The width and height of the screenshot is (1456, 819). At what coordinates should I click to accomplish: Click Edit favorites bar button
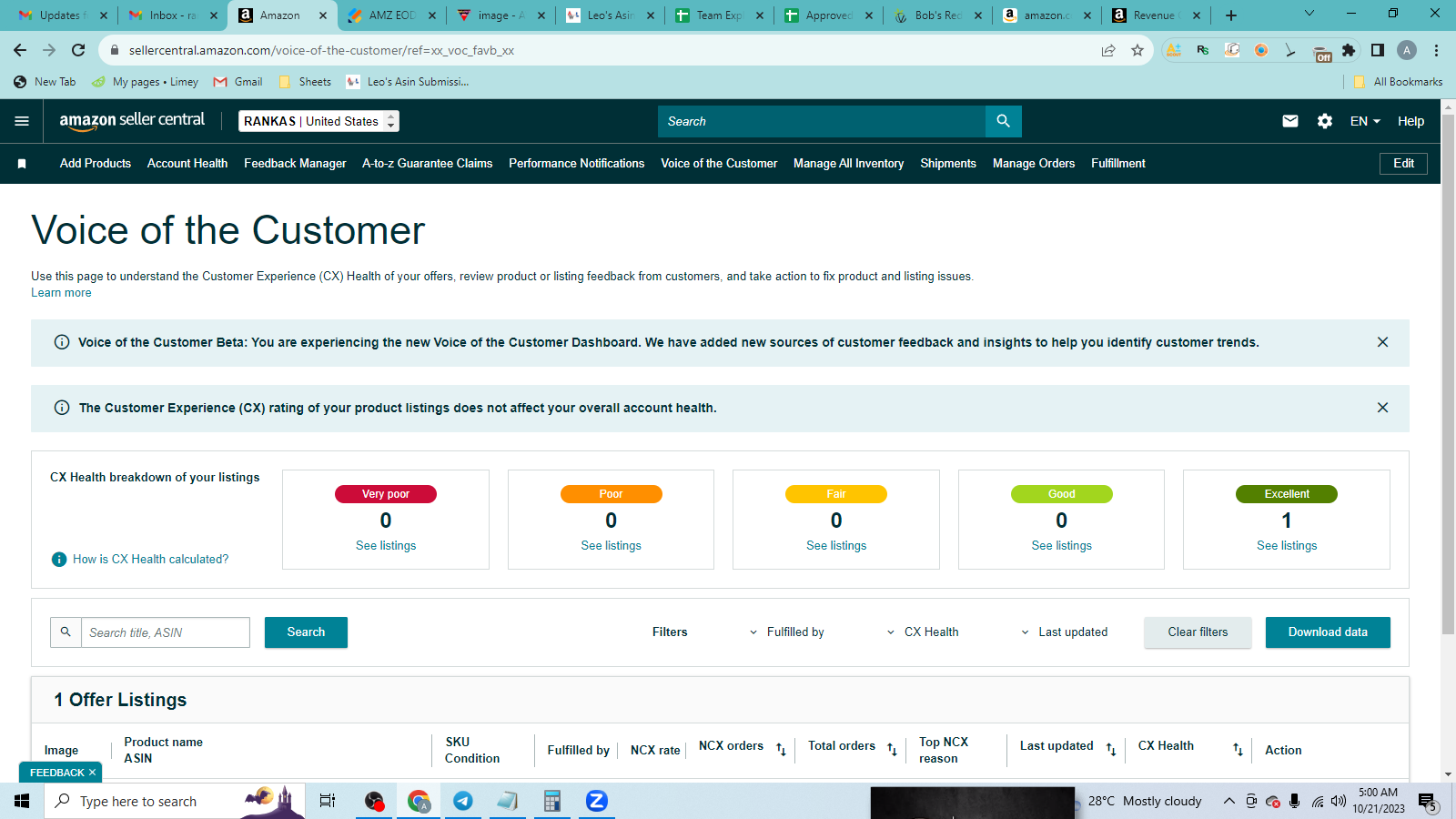1403,164
